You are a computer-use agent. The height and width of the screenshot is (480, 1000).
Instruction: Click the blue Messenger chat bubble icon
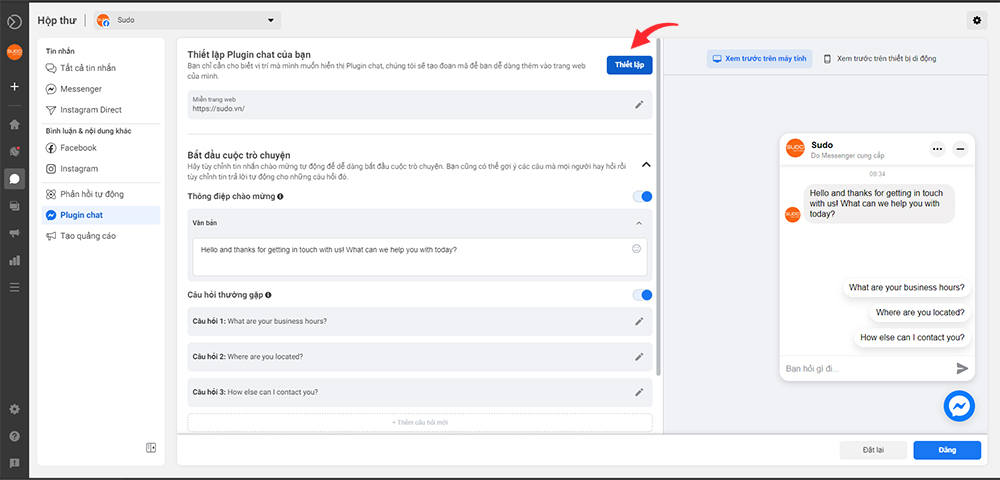[x=959, y=405]
